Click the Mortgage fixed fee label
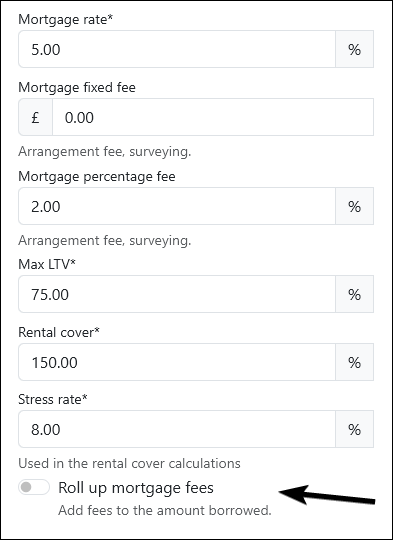The image size is (393, 540). (77, 87)
